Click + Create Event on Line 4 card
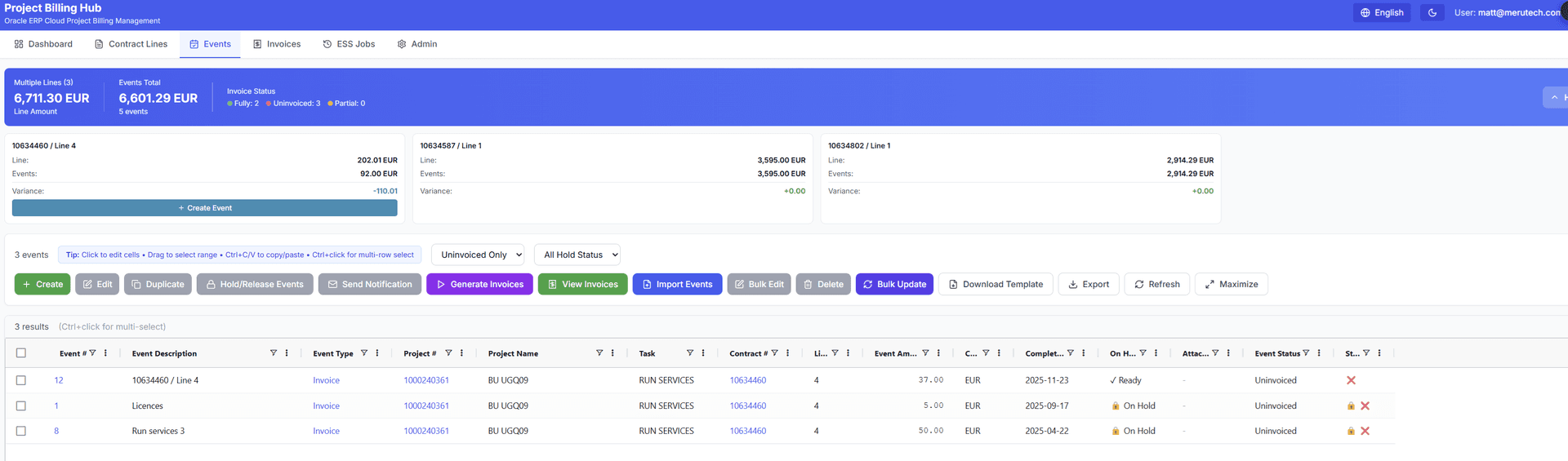 click(205, 208)
